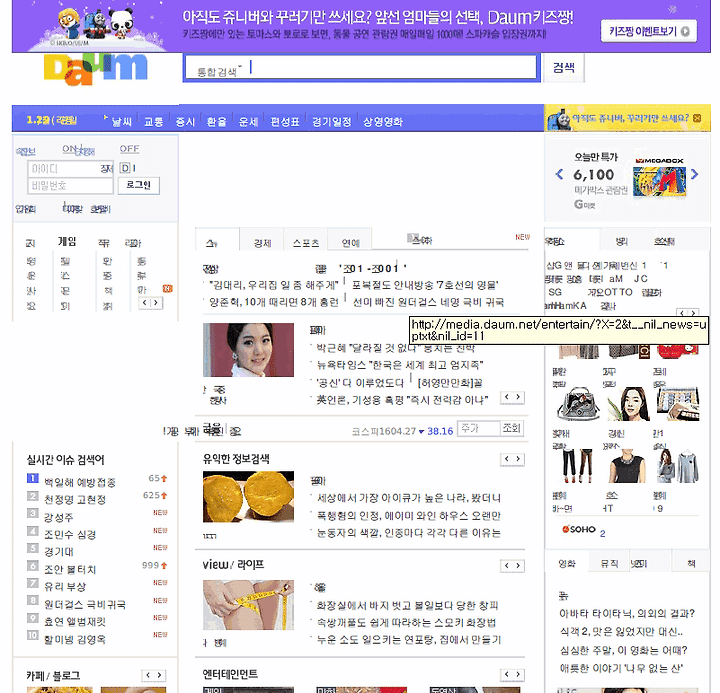The height and width of the screenshot is (693, 720).
Task: Go to next page of main news headlines
Action: [518, 397]
